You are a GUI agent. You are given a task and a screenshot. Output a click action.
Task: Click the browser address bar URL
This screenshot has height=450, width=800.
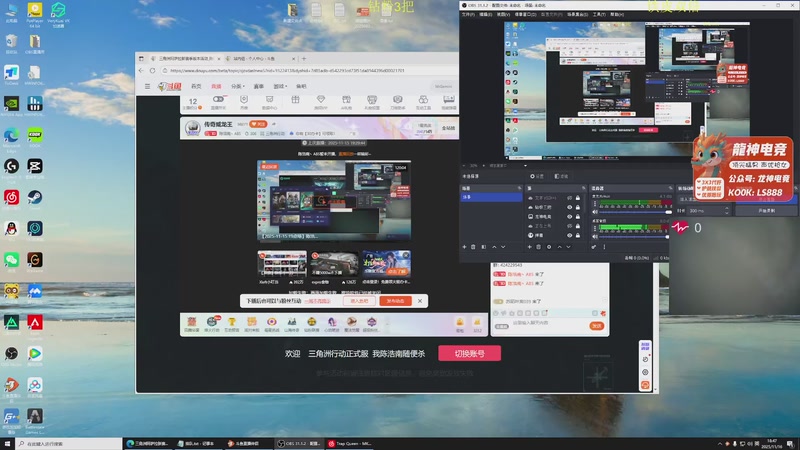287,70
